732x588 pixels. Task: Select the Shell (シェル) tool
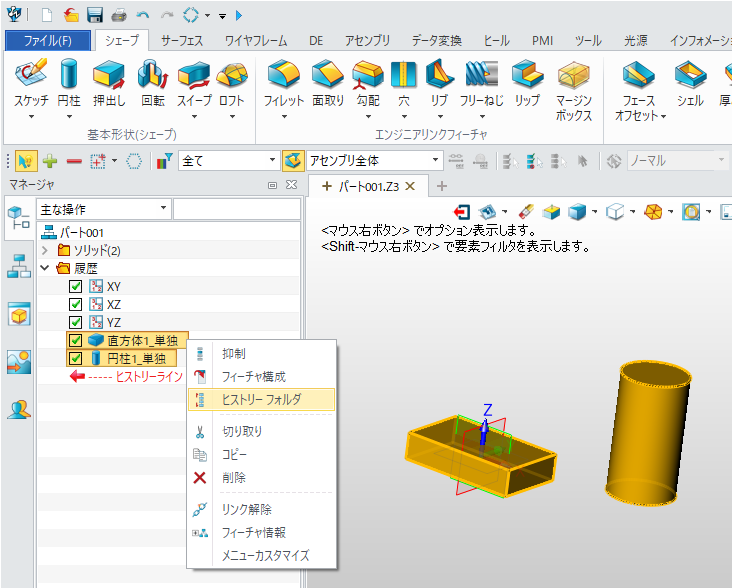pos(690,83)
